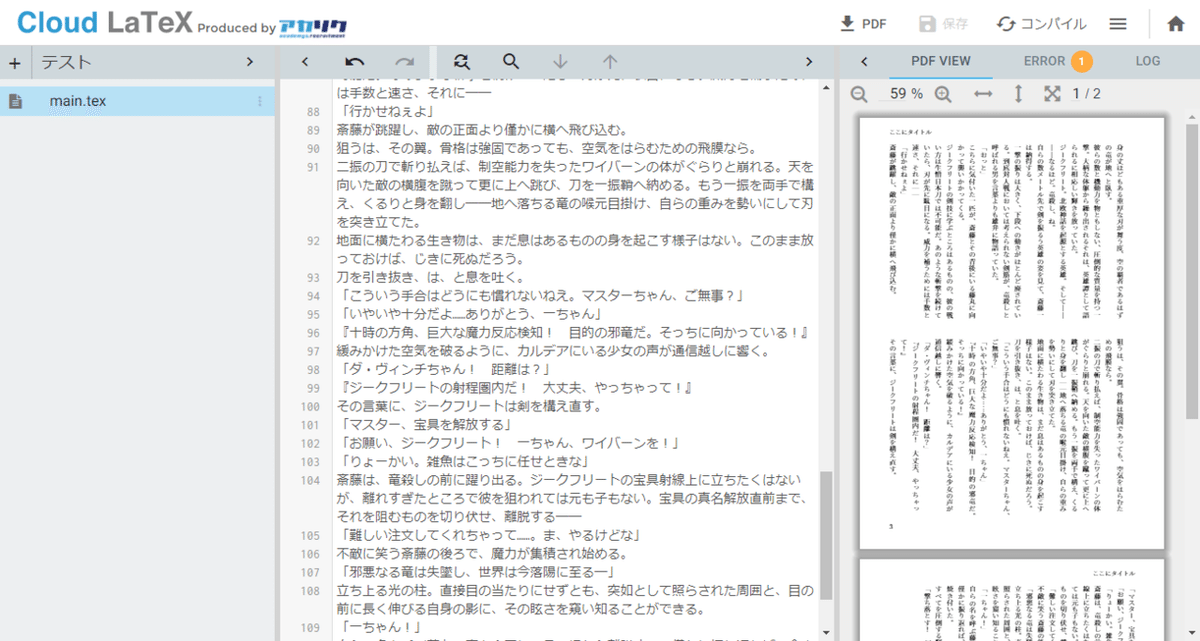1200x641 pixels.
Task: Open the hamburger menu
Action: point(1118,24)
